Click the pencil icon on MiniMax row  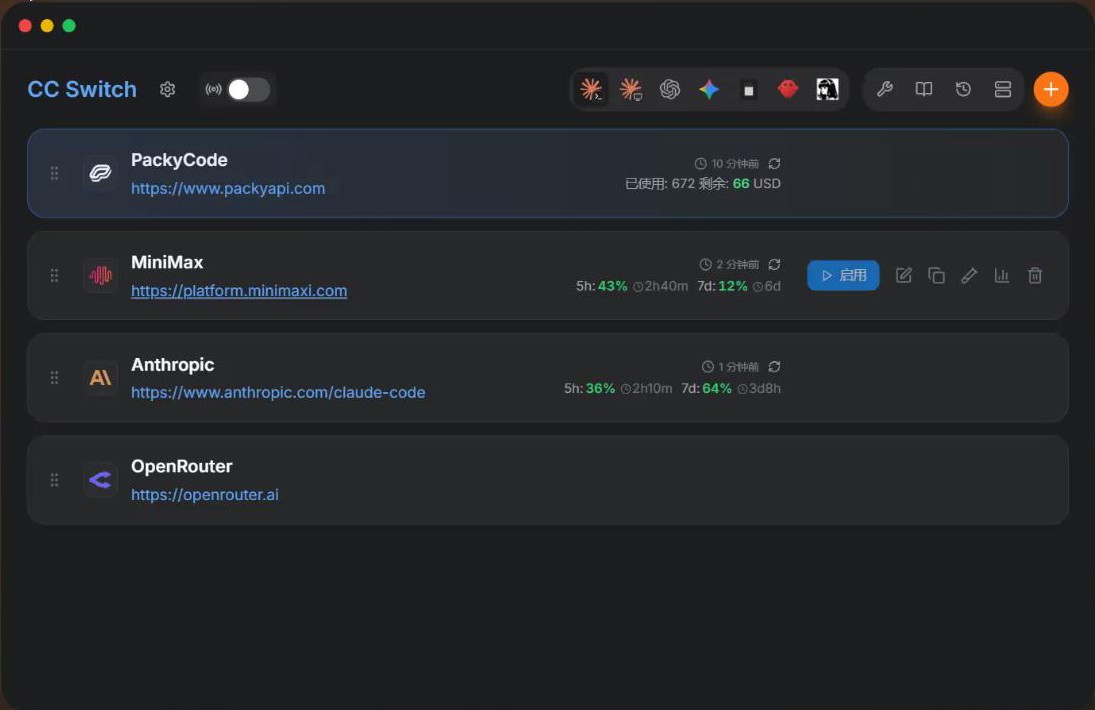969,276
